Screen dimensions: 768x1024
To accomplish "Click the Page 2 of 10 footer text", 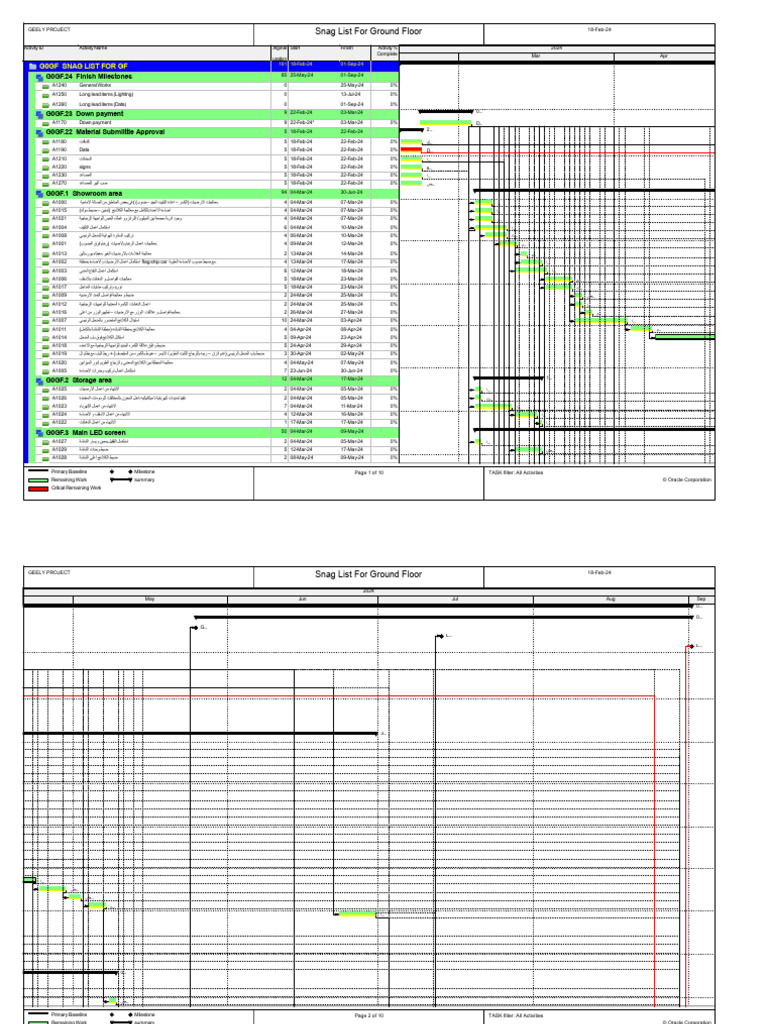I will (369, 1016).
